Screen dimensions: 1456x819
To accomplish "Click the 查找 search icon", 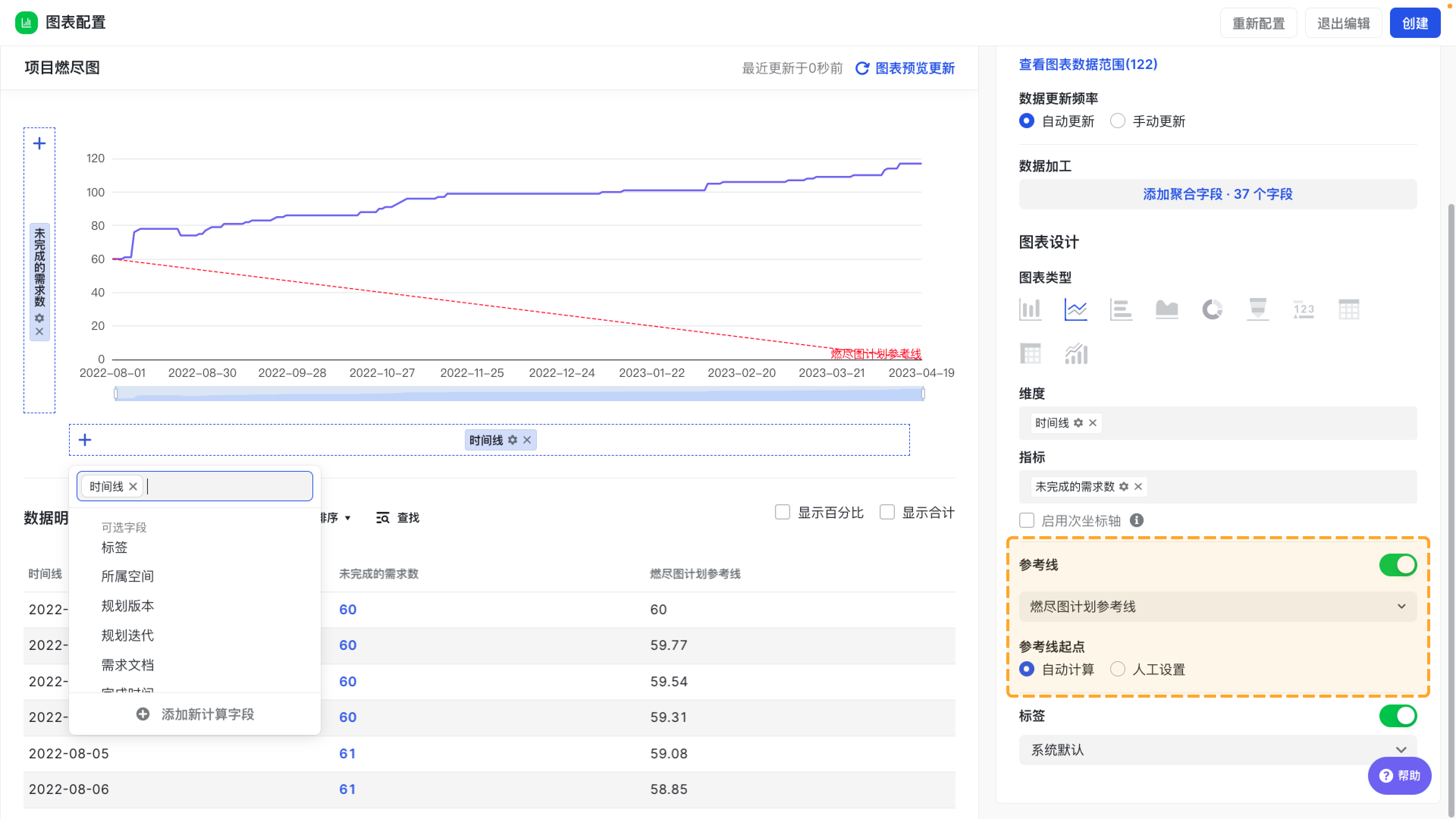I will (x=383, y=518).
